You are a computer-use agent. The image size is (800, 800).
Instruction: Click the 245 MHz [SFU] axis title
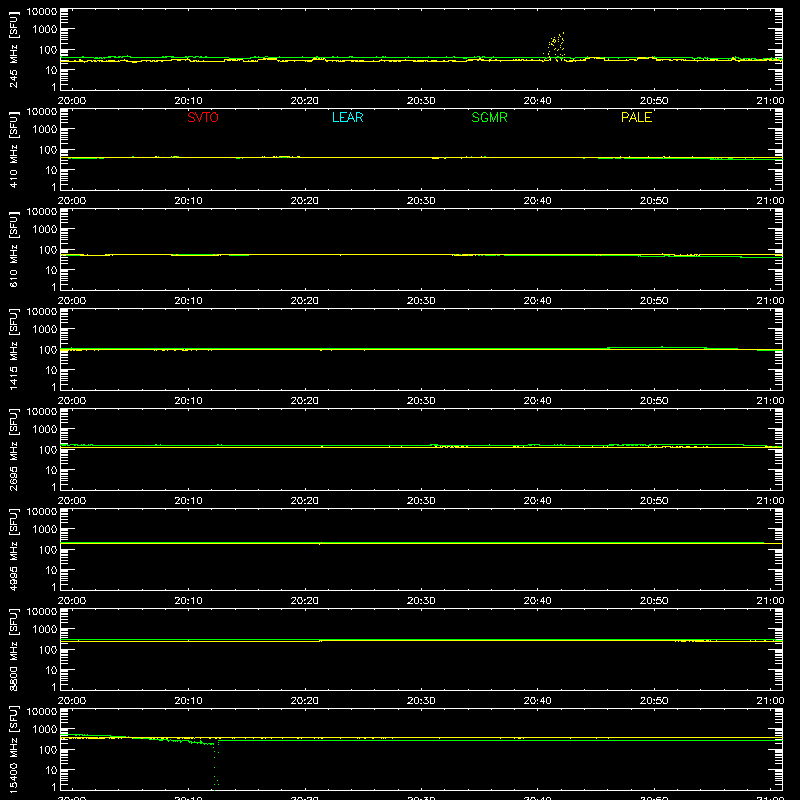click(14, 49)
